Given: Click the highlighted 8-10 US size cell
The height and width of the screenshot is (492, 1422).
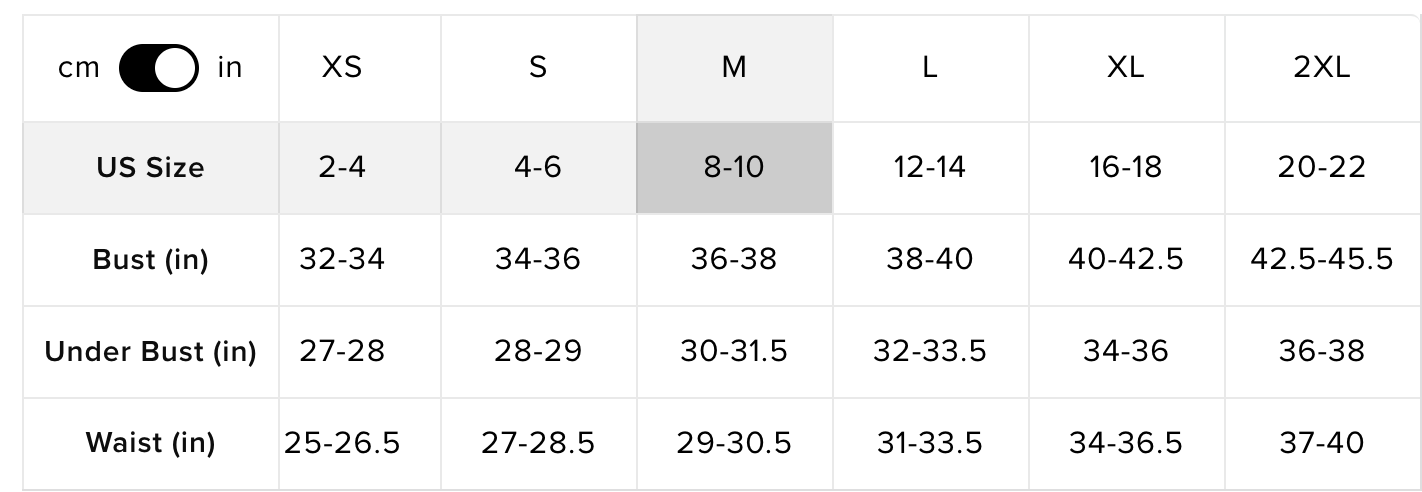Looking at the screenshot, I should 734,167.
